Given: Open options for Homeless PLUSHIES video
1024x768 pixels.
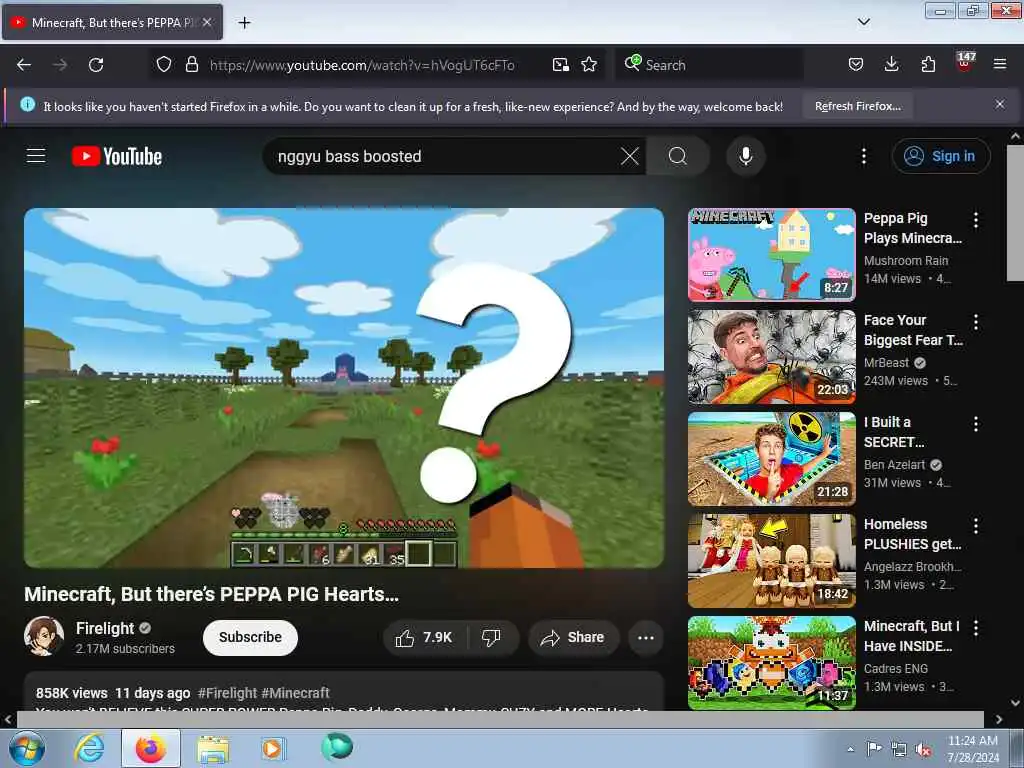Looking at the screenshot, I should [976, 526].
